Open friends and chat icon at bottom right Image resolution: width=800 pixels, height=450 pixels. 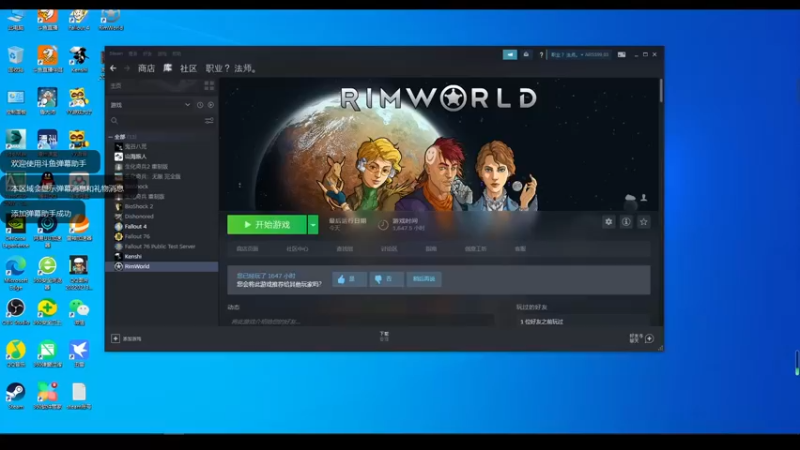[649, 338]
